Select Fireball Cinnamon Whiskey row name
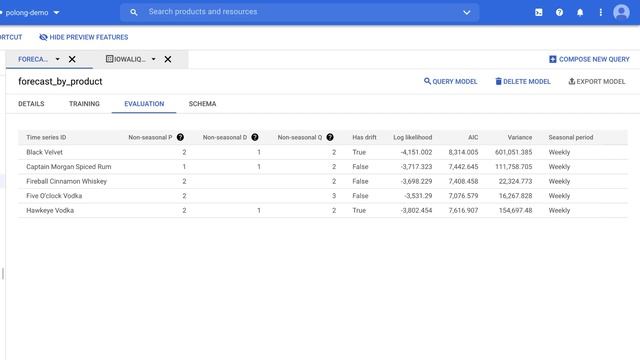Screen dimensions: 640x360 [x=66, y=181]
